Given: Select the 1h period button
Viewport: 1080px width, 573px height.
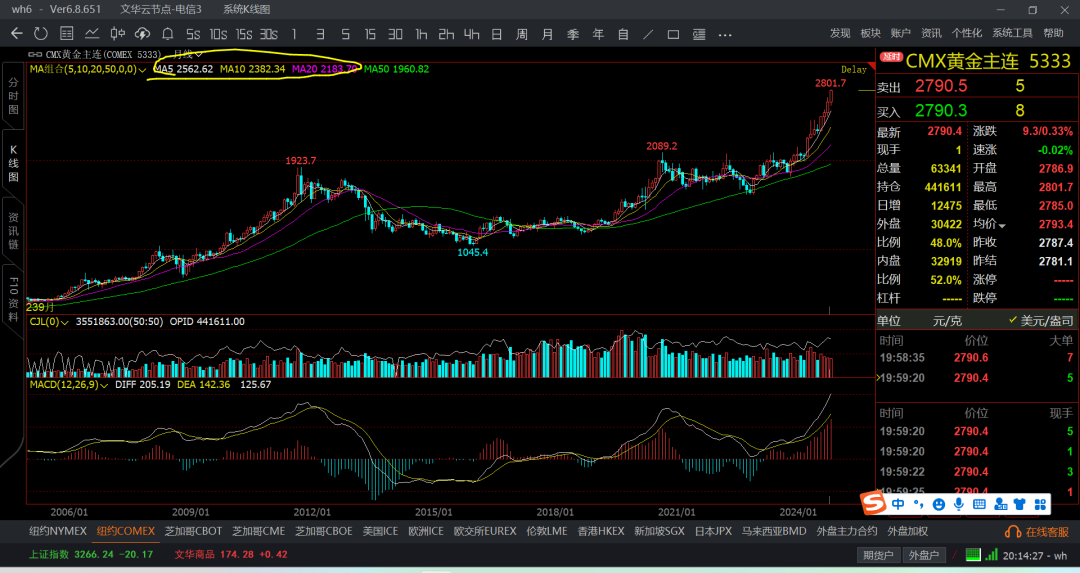Looking at the screenshot, I should pyautogui.click(x=421, y=34).
